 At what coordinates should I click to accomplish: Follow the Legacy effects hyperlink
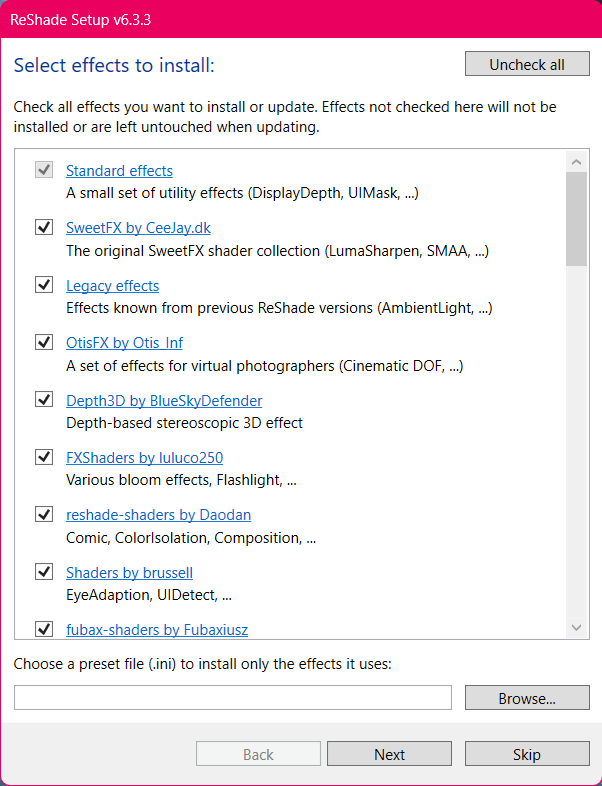[x=112, y=286]
